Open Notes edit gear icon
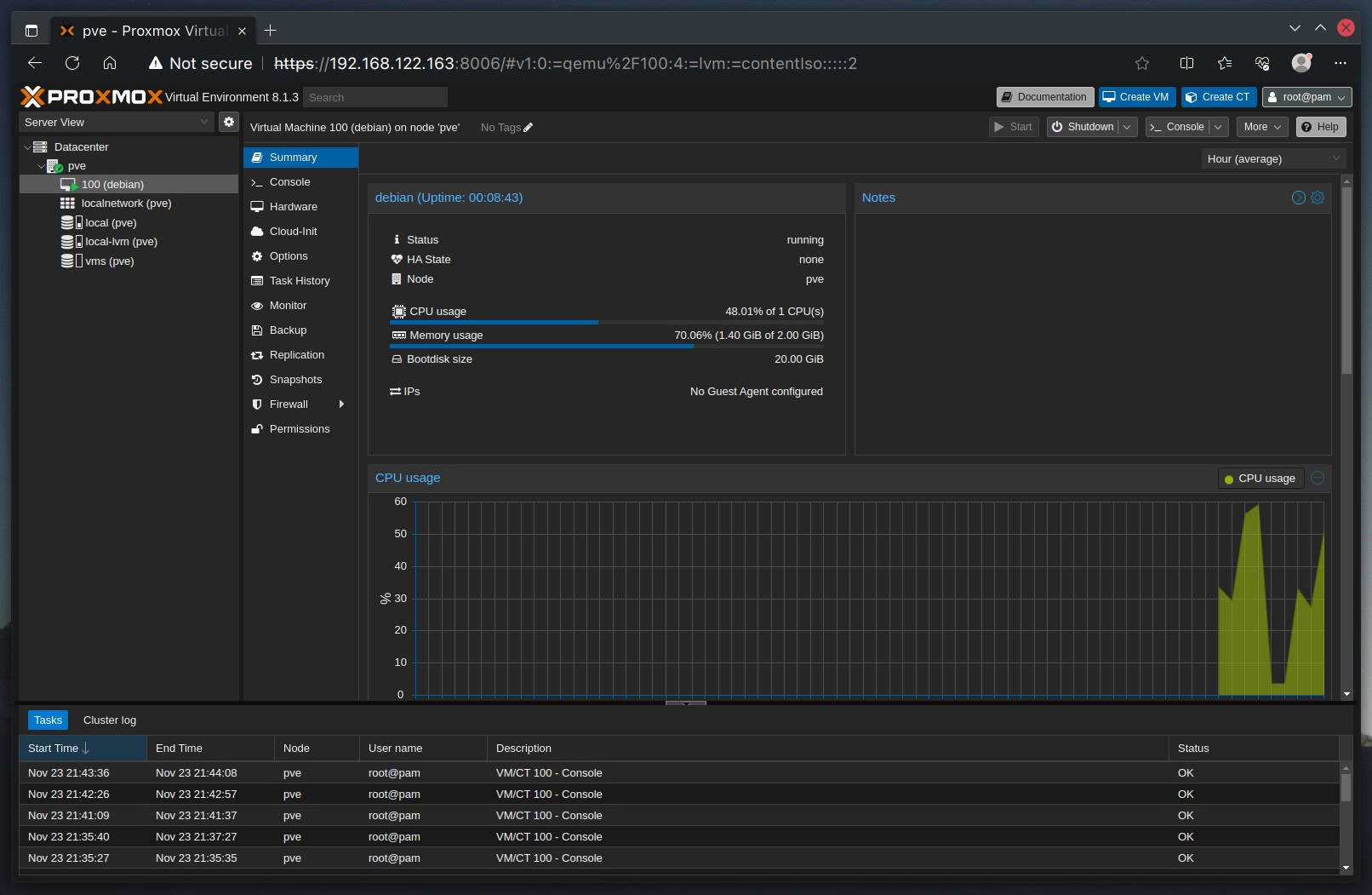1372x895 pixels. coord(1318,198)
